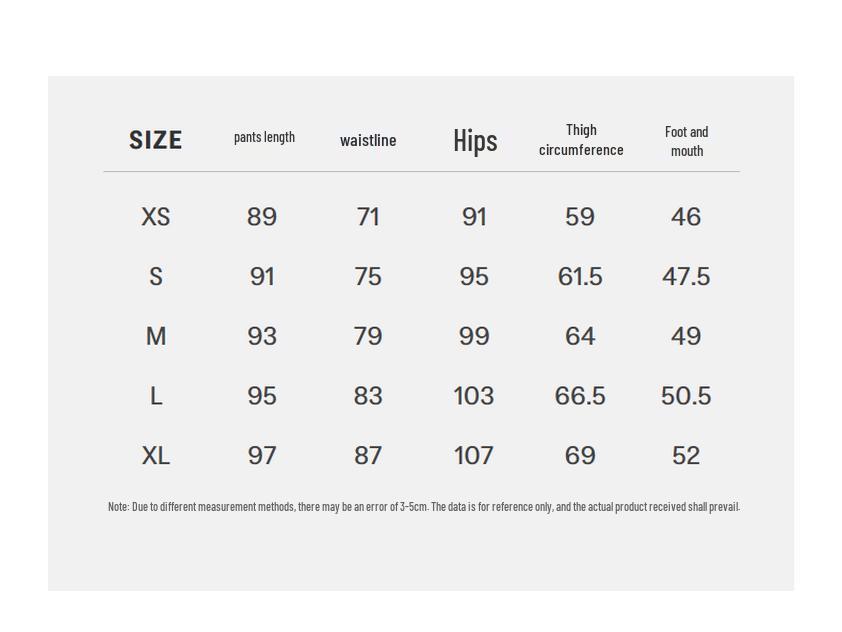Image resolution: width=842 pixels, height=632 pixels.
Task: Click the XL size row label
Action: pos(156,456)
